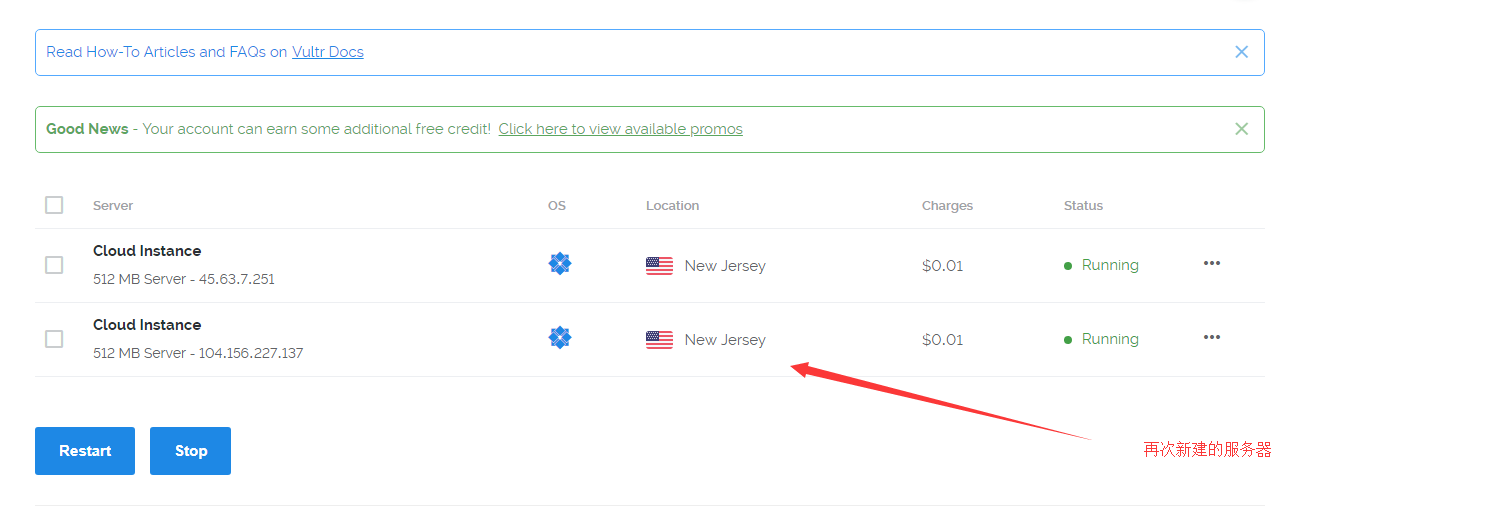Close the Good News promo banner
The height and width of the screenshot is (531, 1512).
(x=1241, y=129)
